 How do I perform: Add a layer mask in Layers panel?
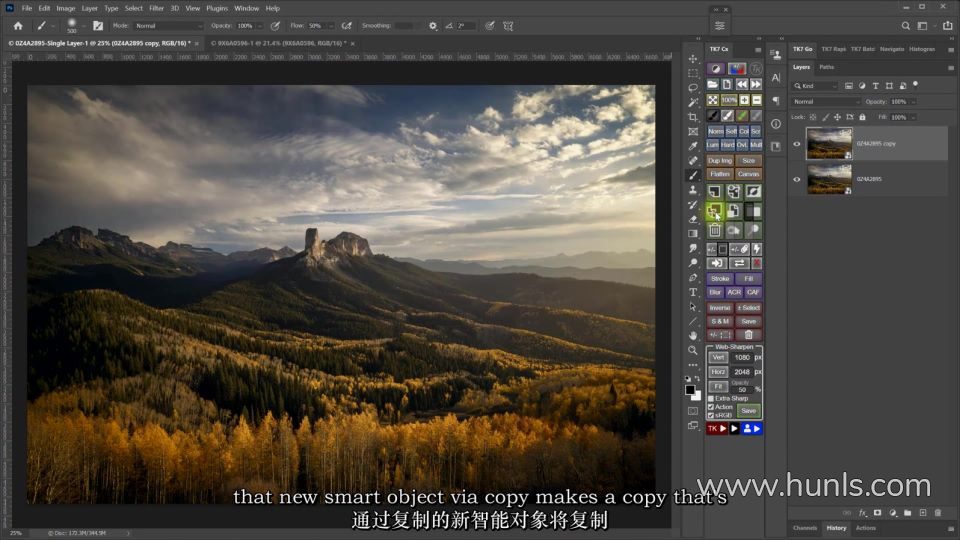[877, 513]
